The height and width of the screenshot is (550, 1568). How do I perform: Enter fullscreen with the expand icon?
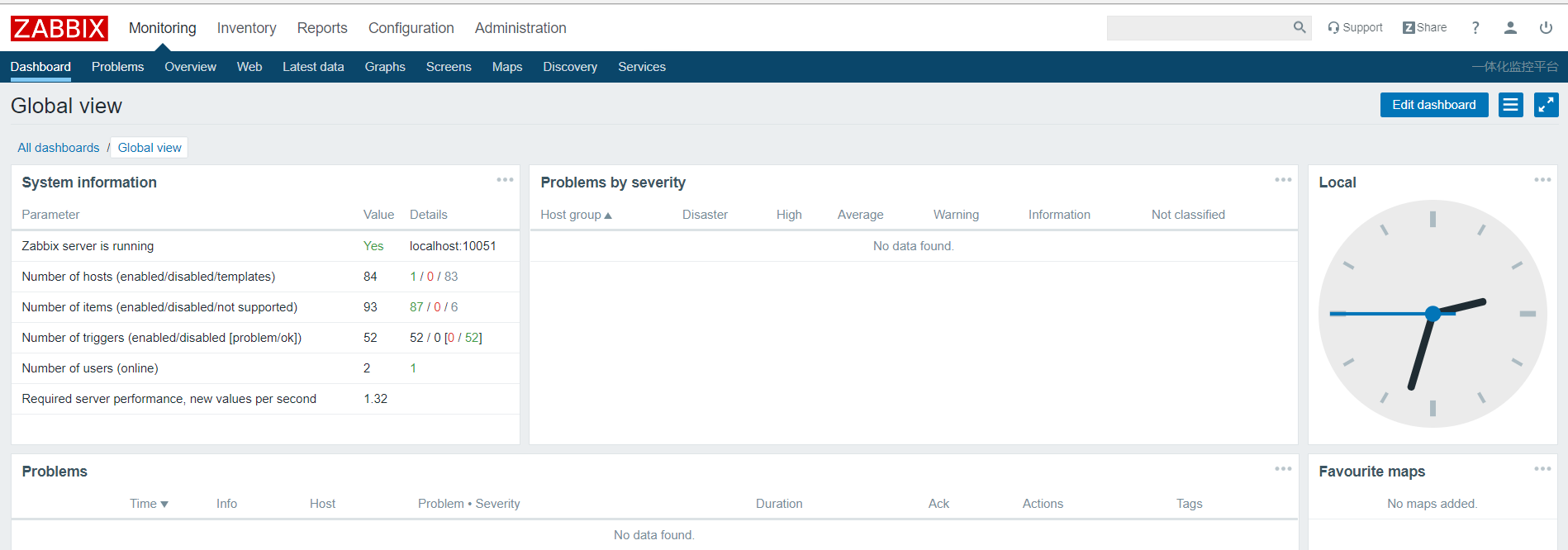point(1546,105)
